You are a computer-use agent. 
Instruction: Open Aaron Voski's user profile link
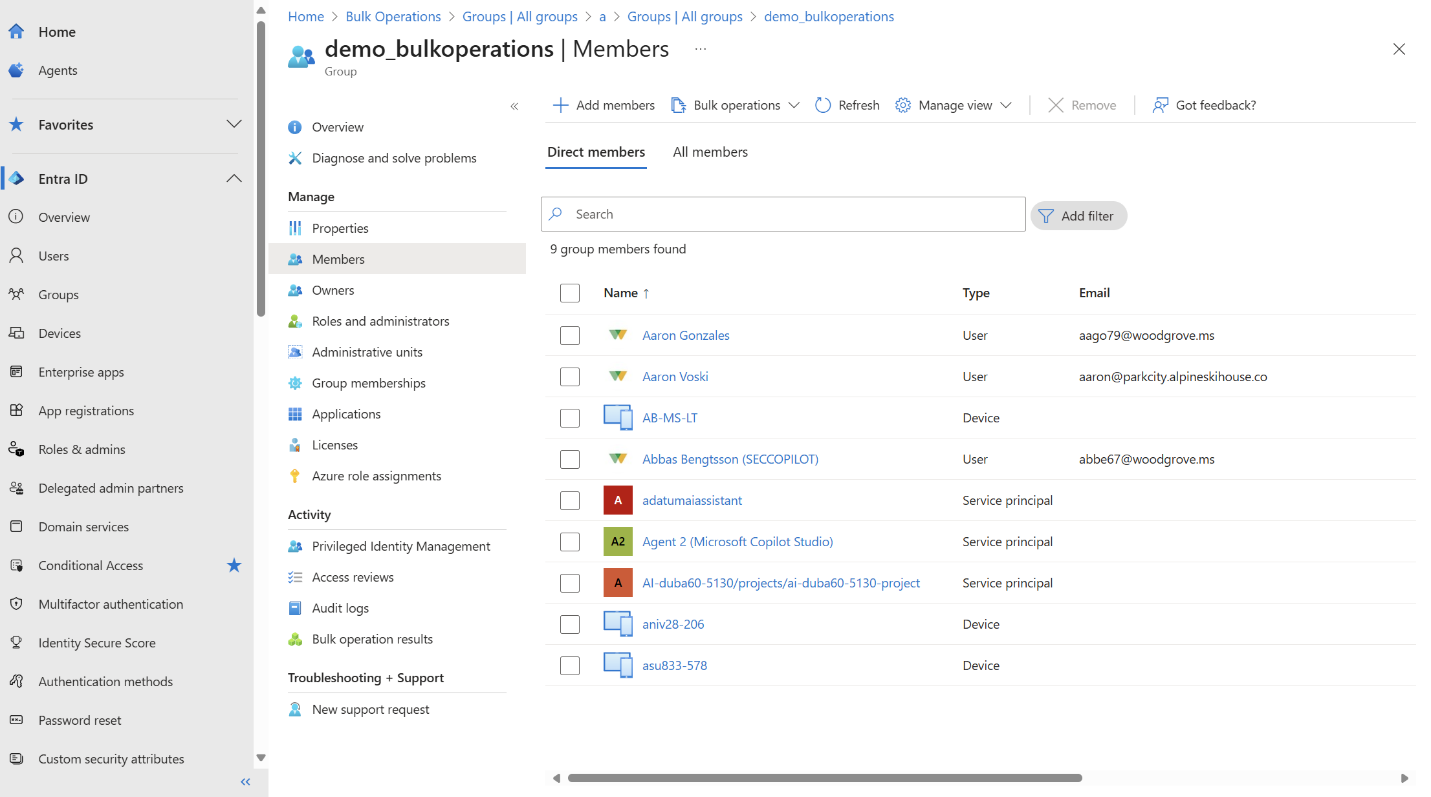tap(674, 376)
